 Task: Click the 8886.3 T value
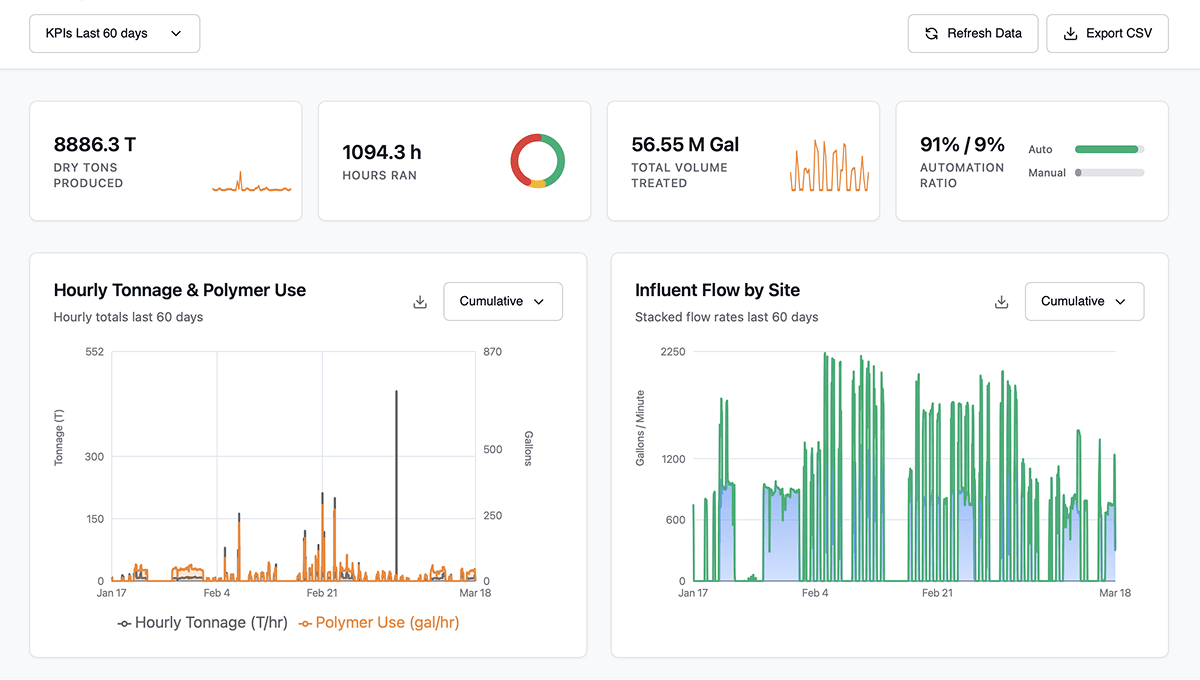(95, 145)
